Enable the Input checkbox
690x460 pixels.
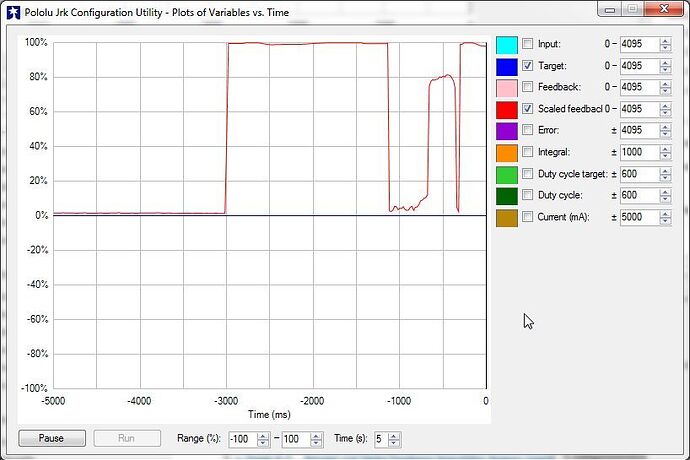(x=527, y=44)
